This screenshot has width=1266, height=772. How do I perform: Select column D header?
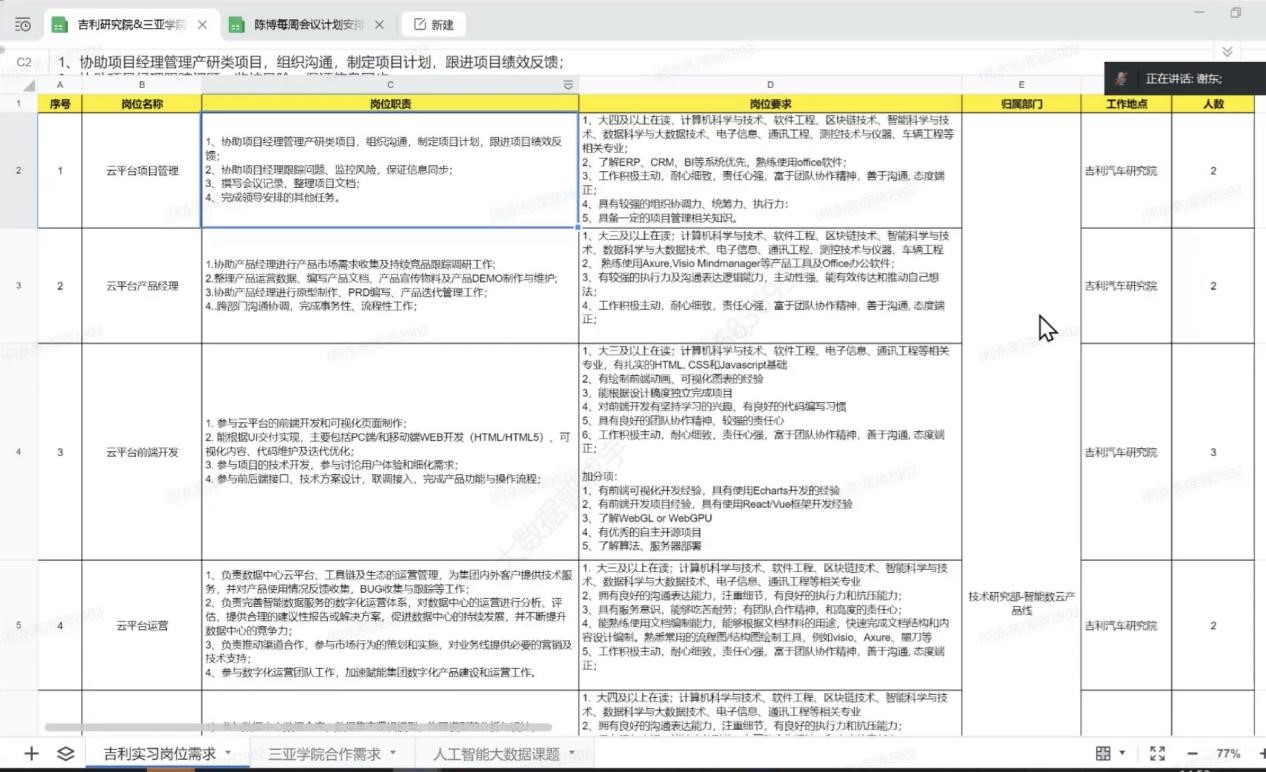[770, 85]
